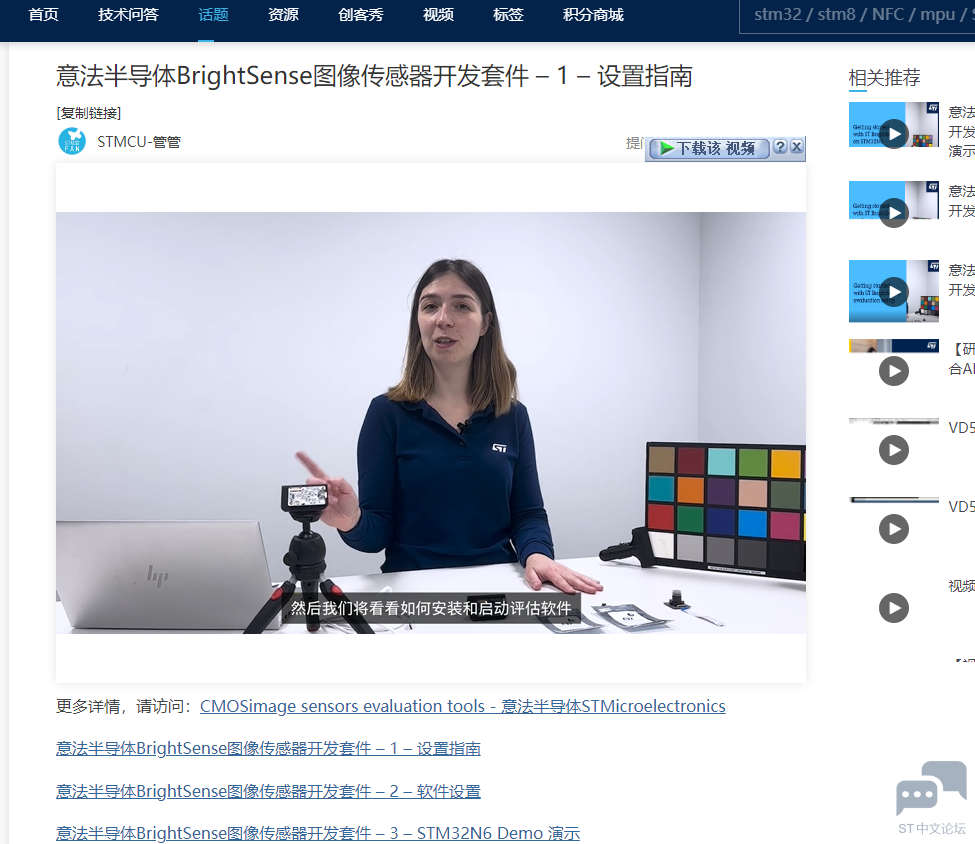Viewport: 975px width, 844px height.
Task: Open the 创客秀 navigation item
Action: click(x=361, y=15)
